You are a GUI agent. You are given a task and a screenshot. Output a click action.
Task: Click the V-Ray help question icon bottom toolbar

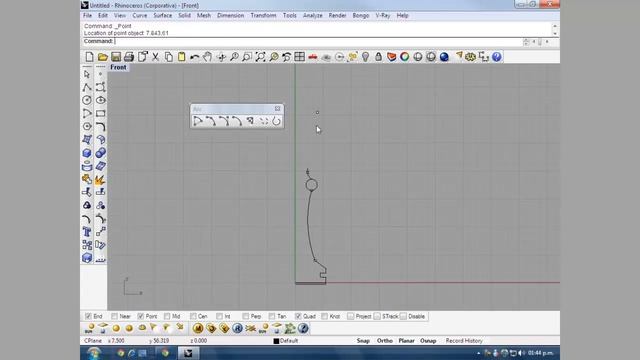click(x=303, y=328)
